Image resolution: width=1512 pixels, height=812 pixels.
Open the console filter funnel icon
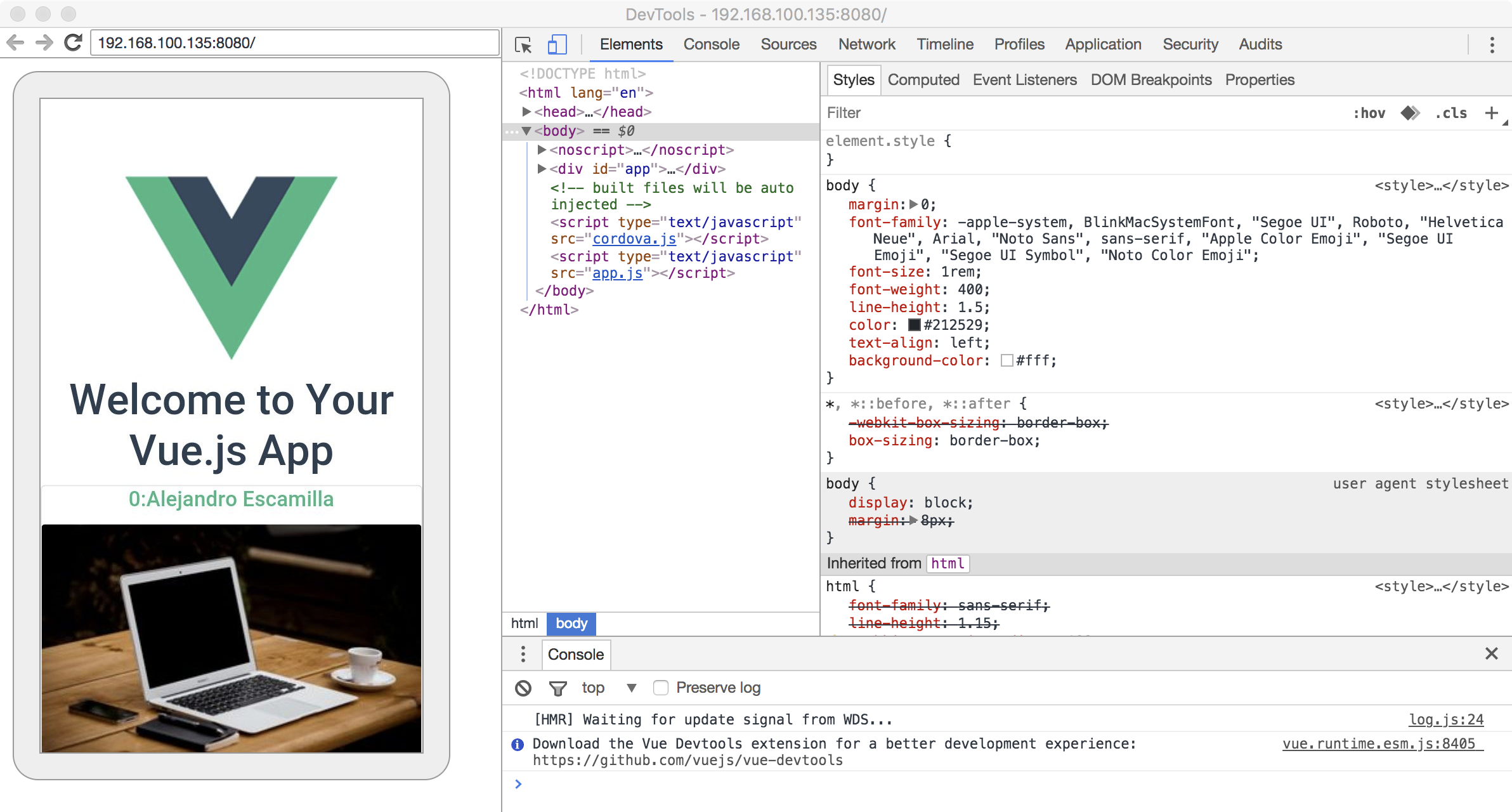coord(557,688)
